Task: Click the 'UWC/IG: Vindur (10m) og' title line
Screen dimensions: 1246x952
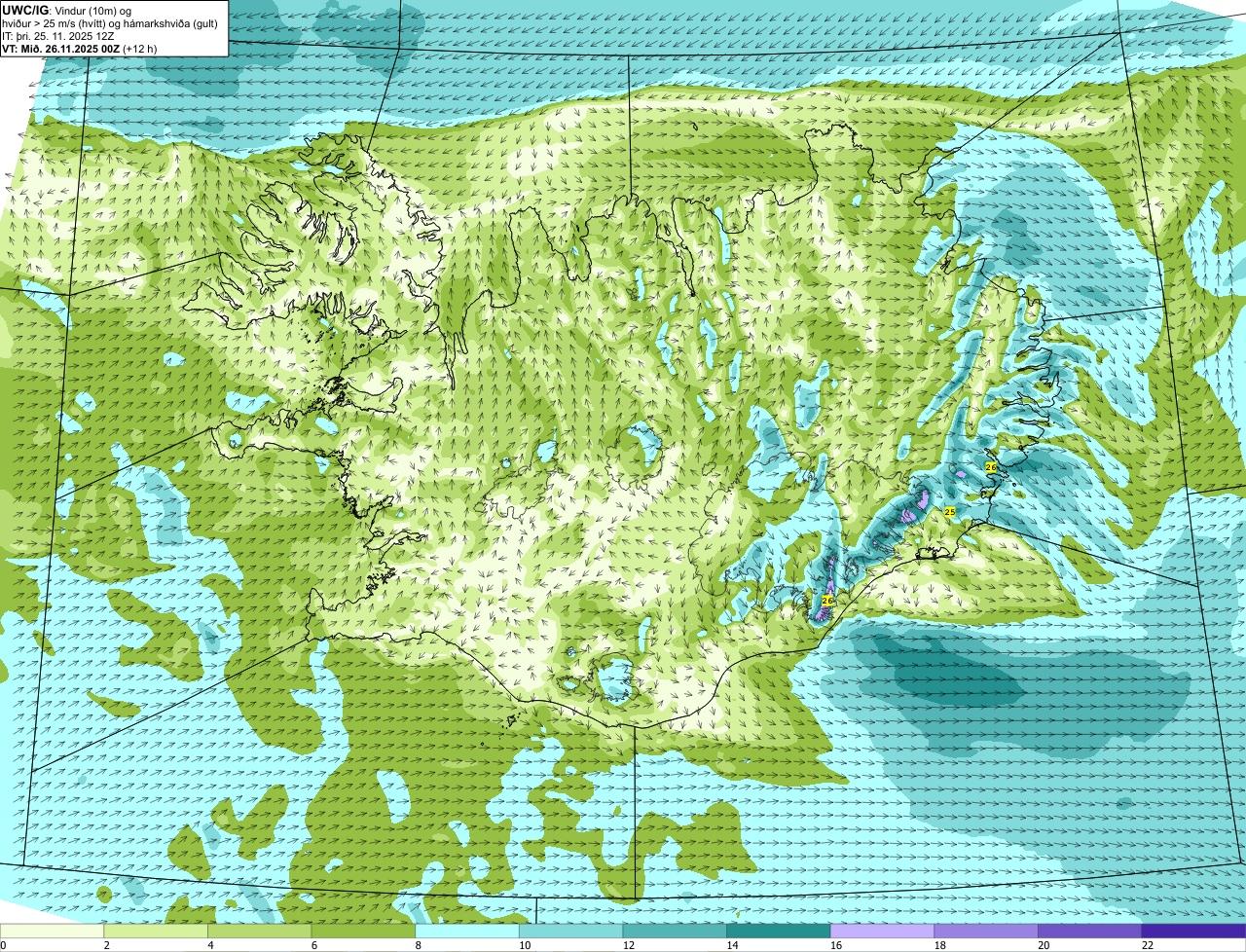Action: pyautogui.click(x=66, y=11)
